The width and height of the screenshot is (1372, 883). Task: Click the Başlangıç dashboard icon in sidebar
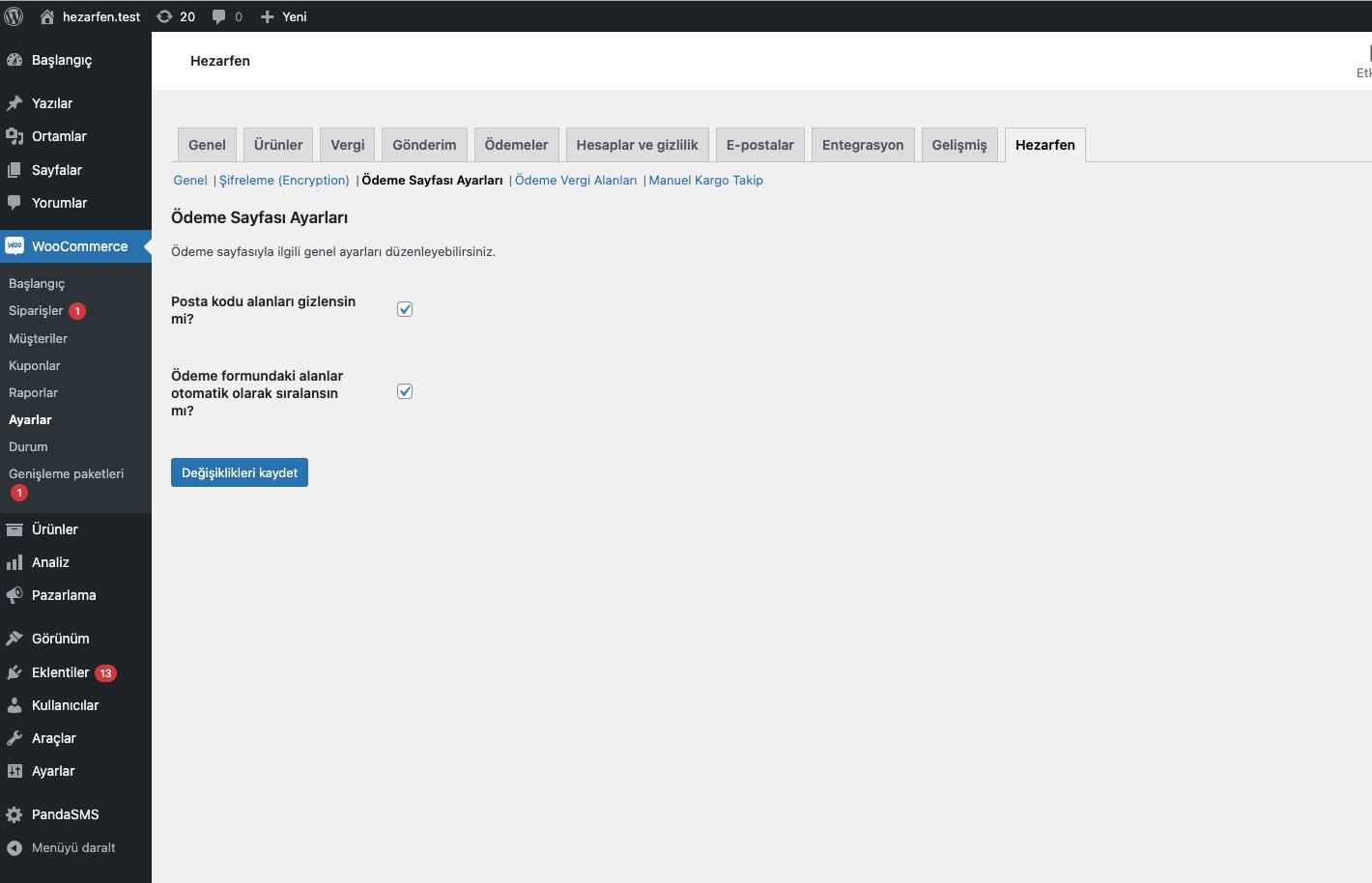pyautogui.click(x=14, y=60)
